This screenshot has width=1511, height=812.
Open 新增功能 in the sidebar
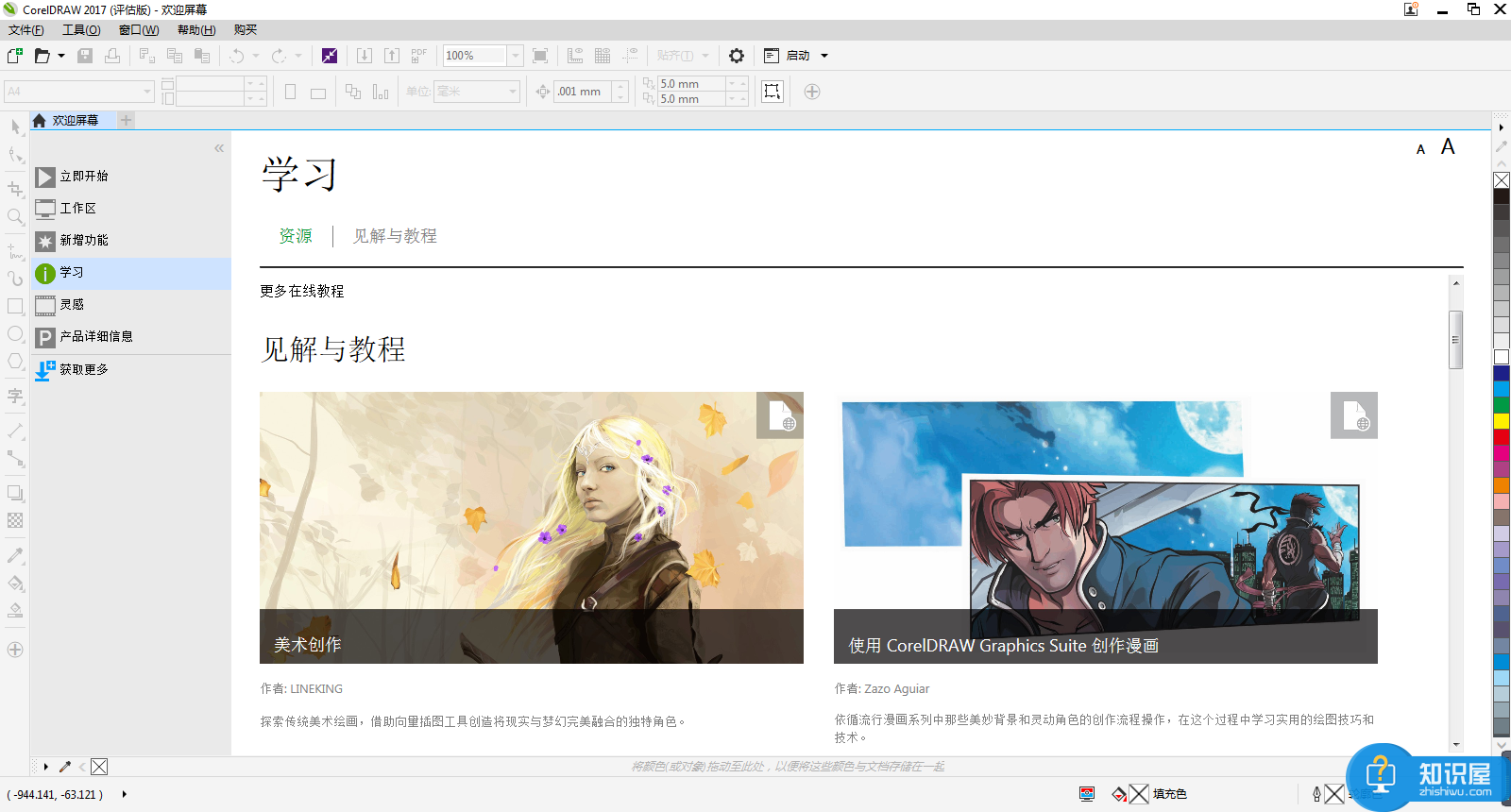(x=131, y=241)
